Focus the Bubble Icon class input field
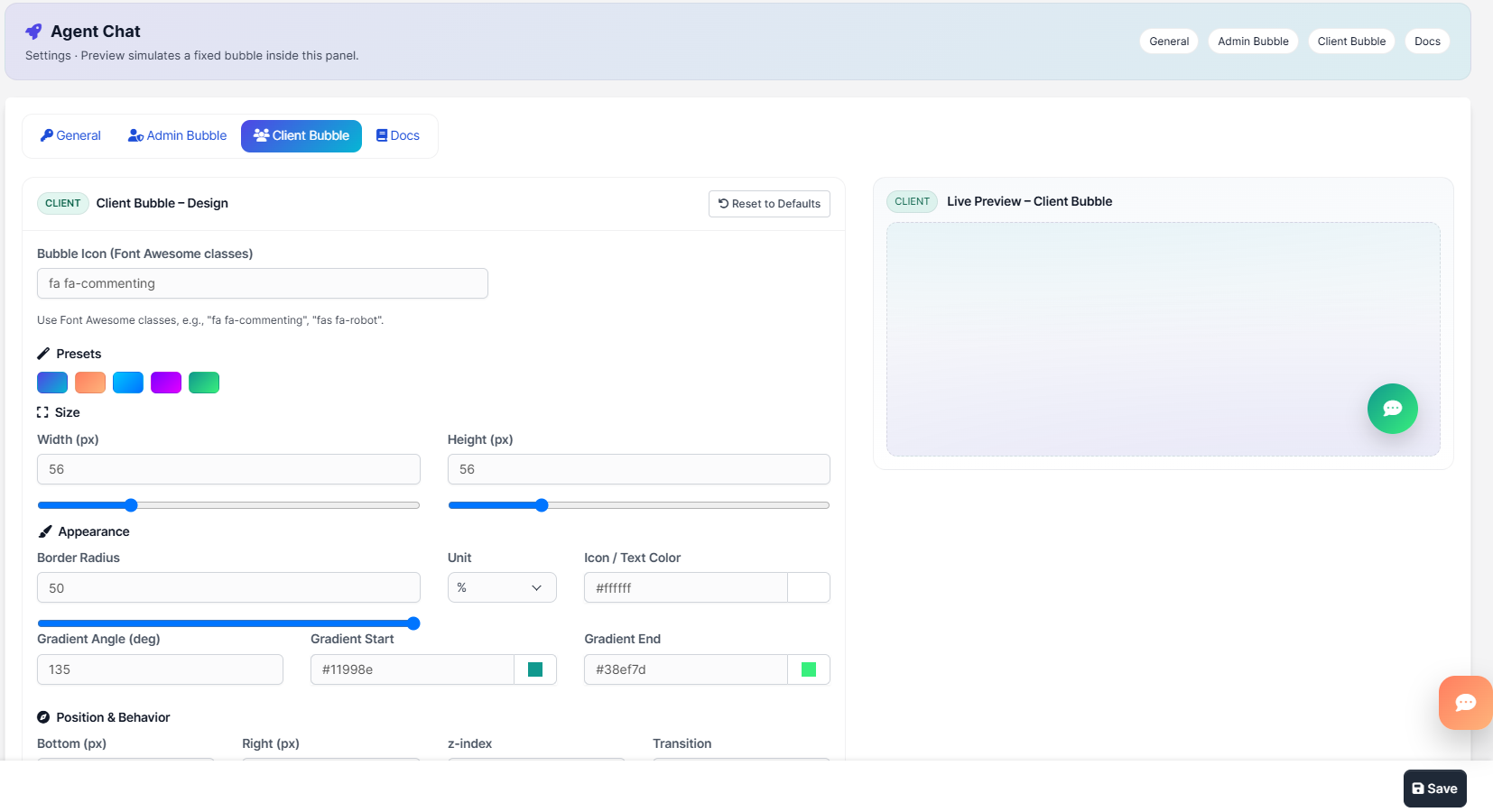The image size is (1493, 812). [262, 283]
